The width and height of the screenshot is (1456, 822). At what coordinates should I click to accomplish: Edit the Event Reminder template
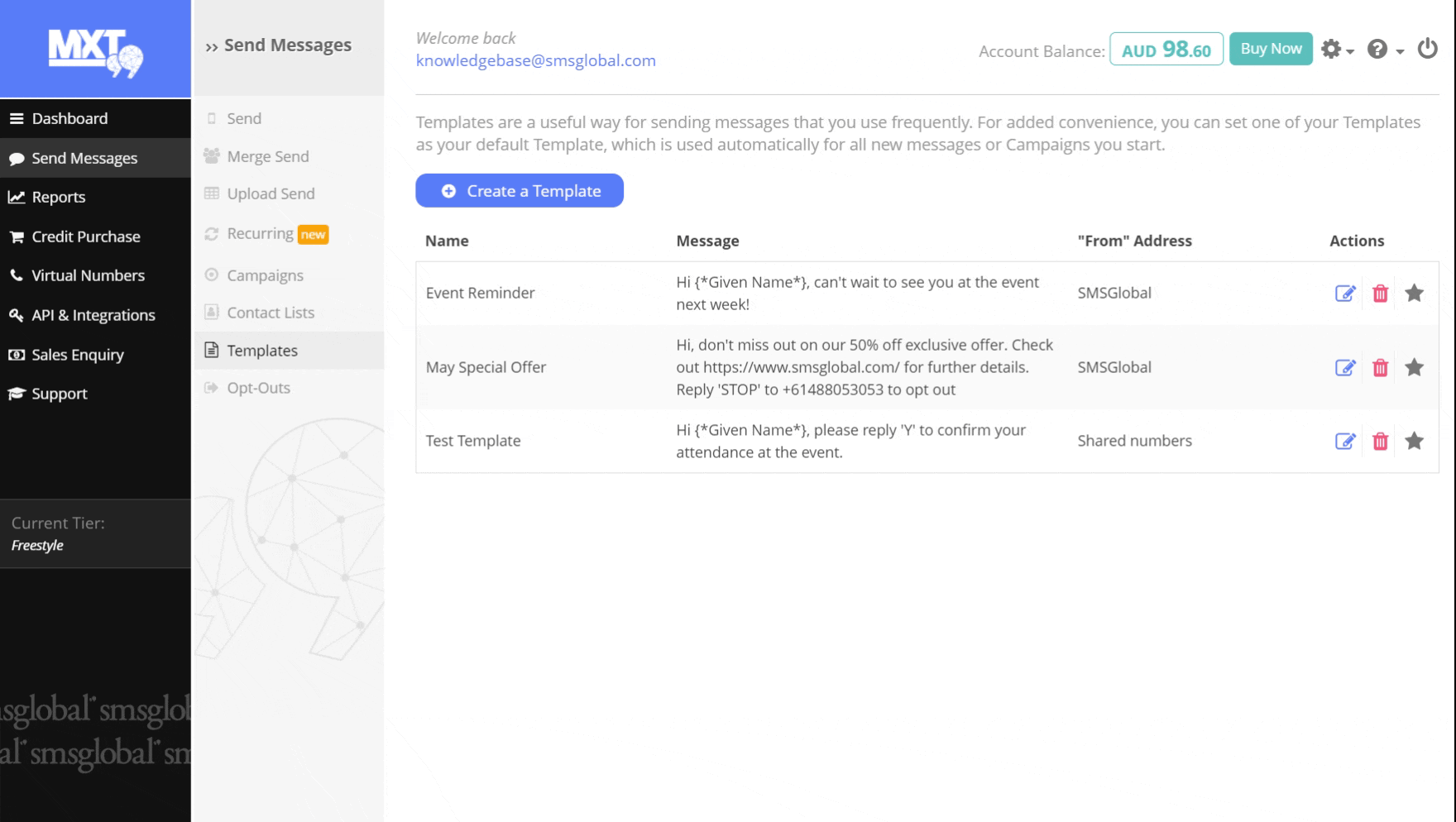click(1345, 294)
